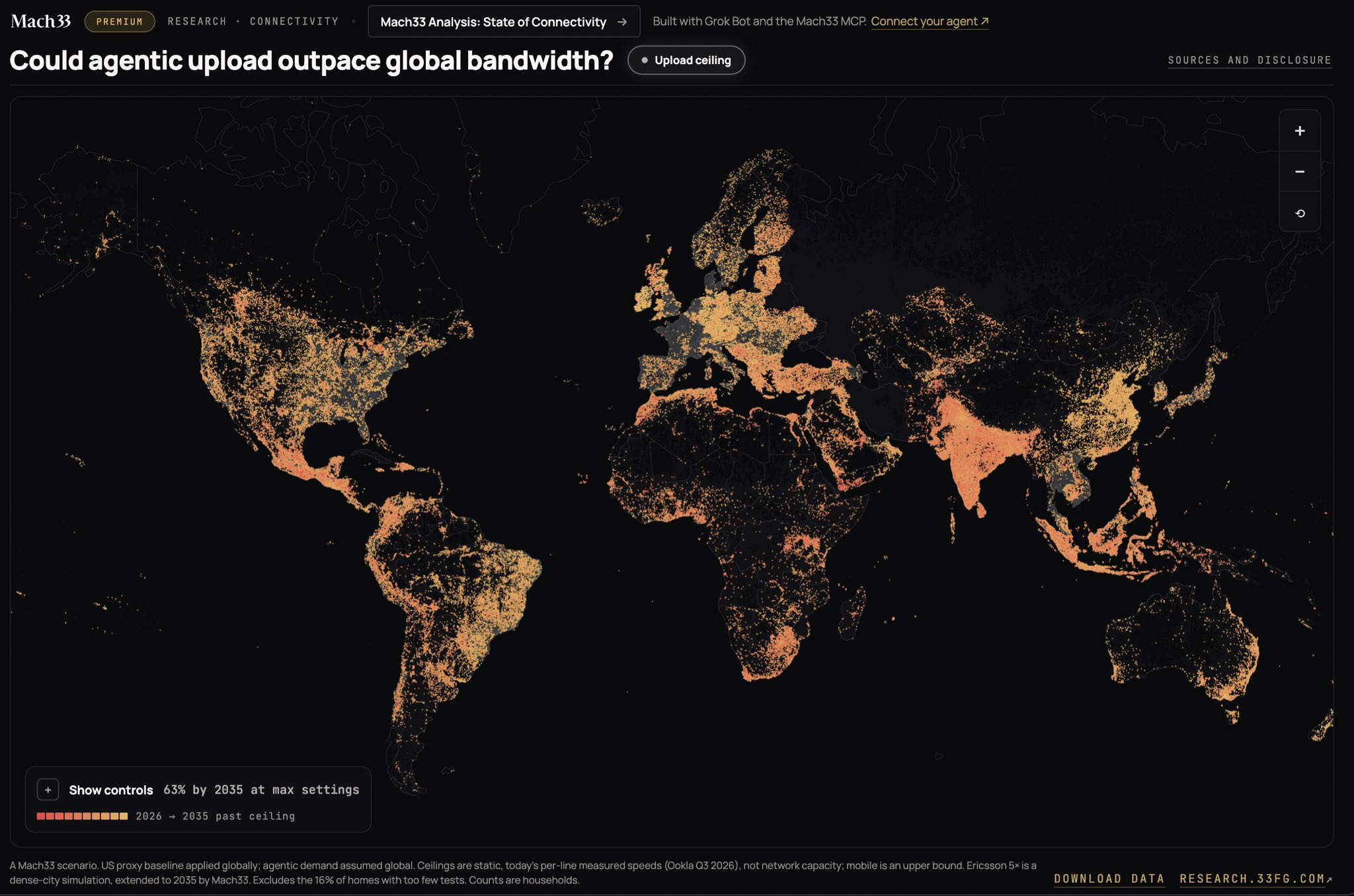The height and width of the screenshot is (896, 1354).
Task: Click the page heading about agentic upload
Action: point(311,61)
